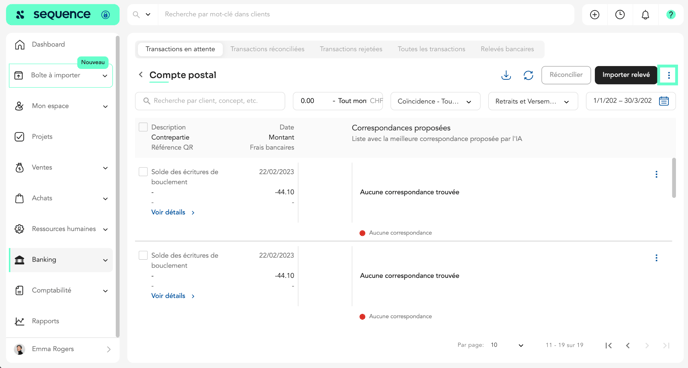
Task: Click the Rapports chart icon
Action: 19,321
